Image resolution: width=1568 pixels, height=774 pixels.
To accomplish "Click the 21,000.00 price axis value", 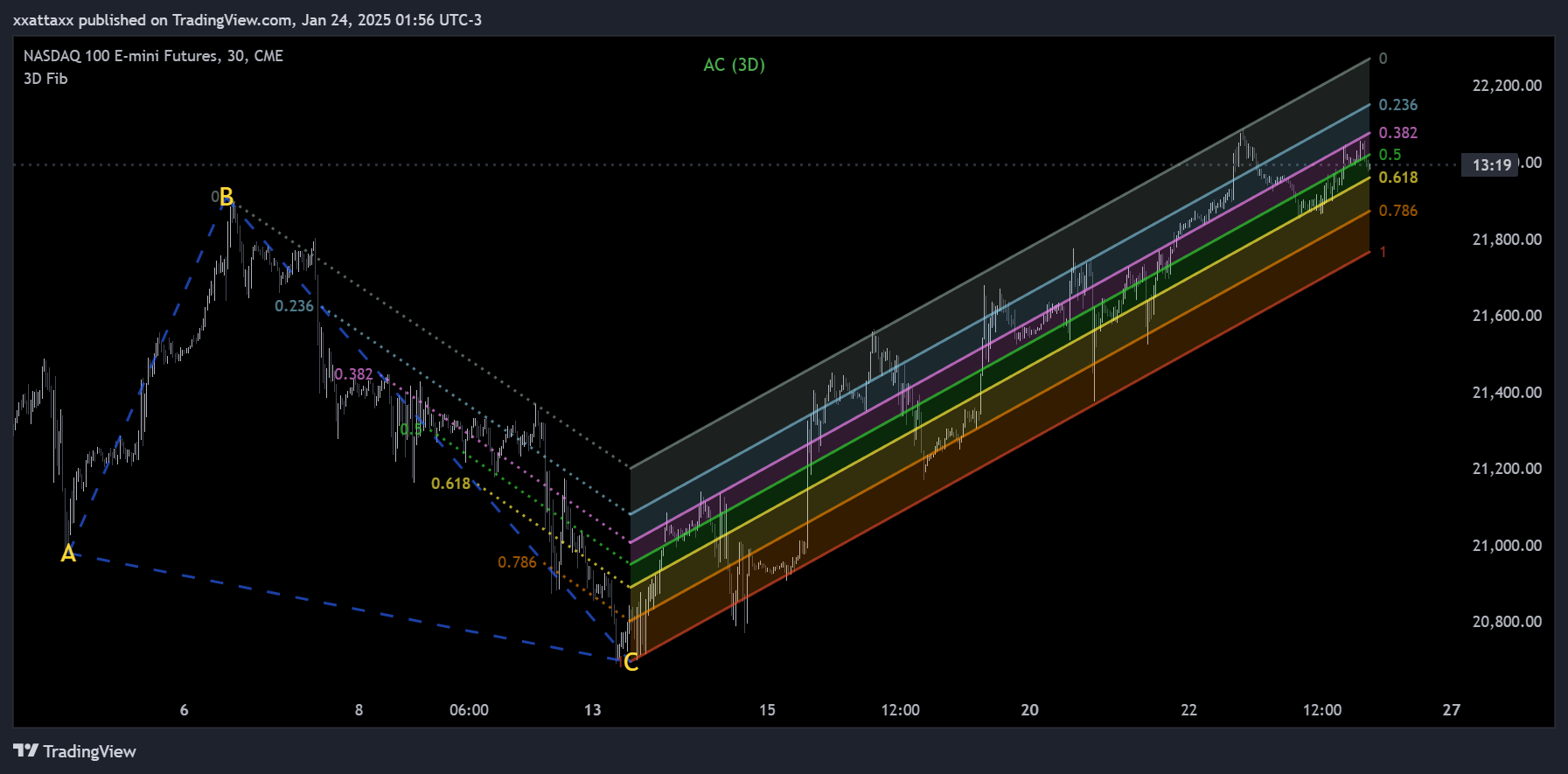I will pos(1507,546).
